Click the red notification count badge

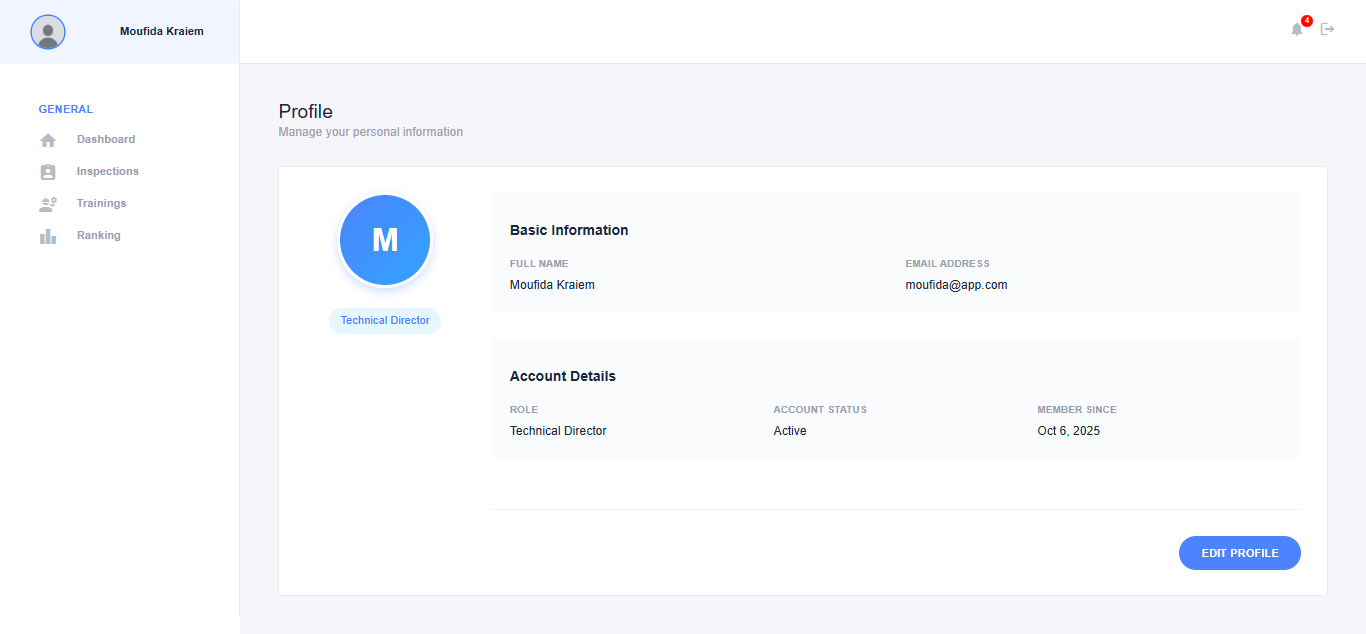1306,21
